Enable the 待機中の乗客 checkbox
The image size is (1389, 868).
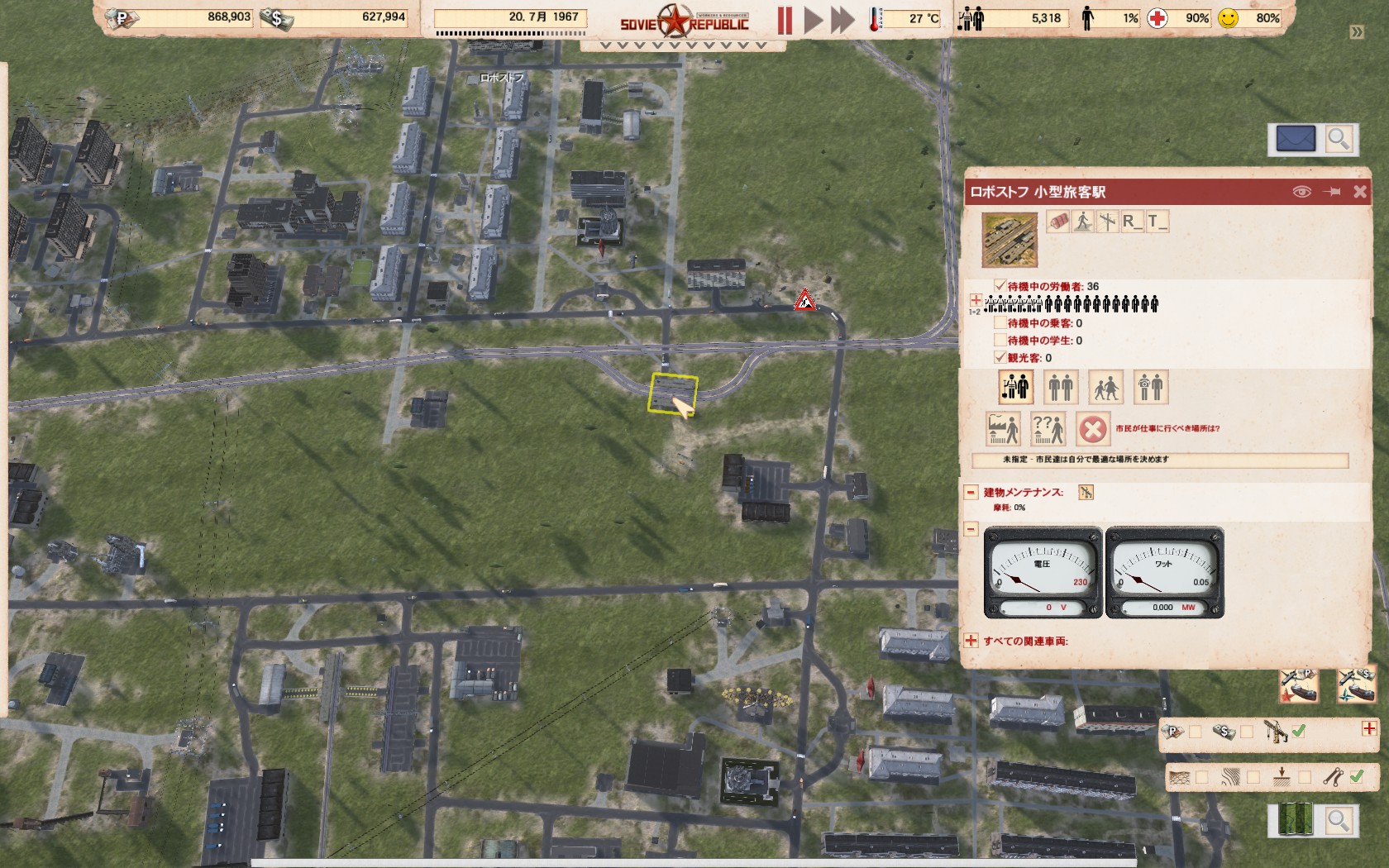(1000, 323)
